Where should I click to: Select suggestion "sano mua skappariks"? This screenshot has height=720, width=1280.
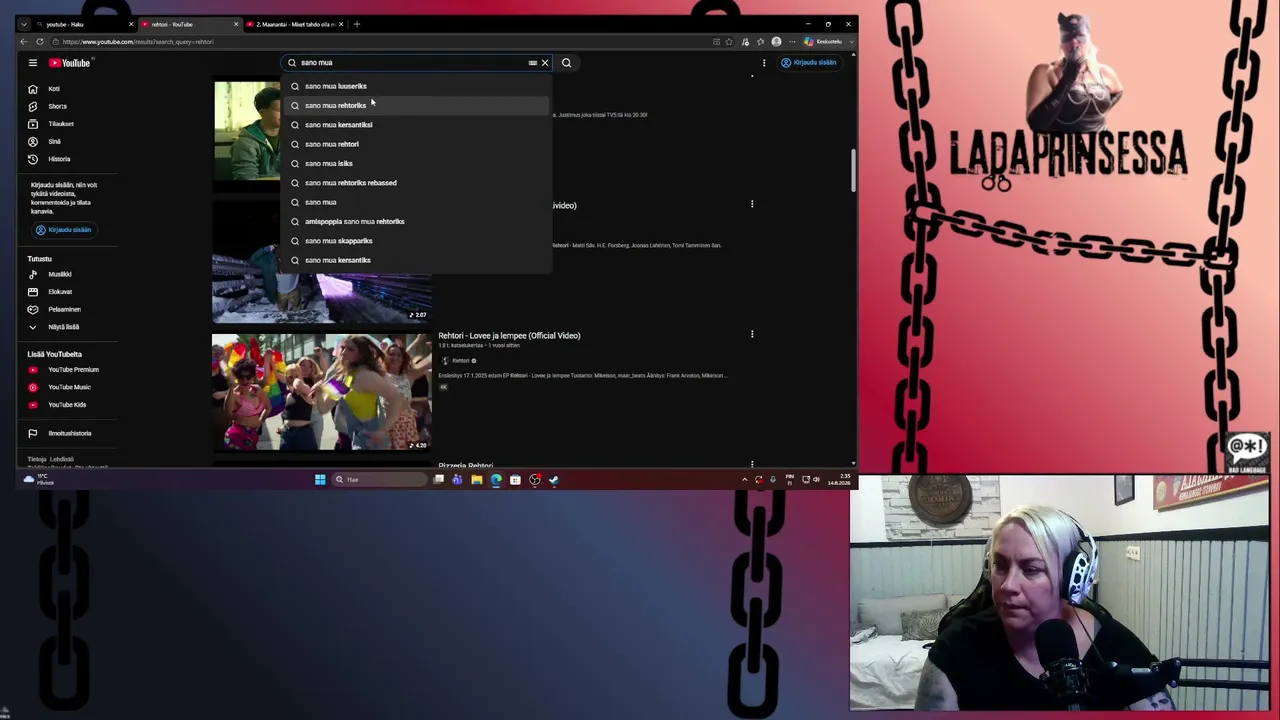416,241
